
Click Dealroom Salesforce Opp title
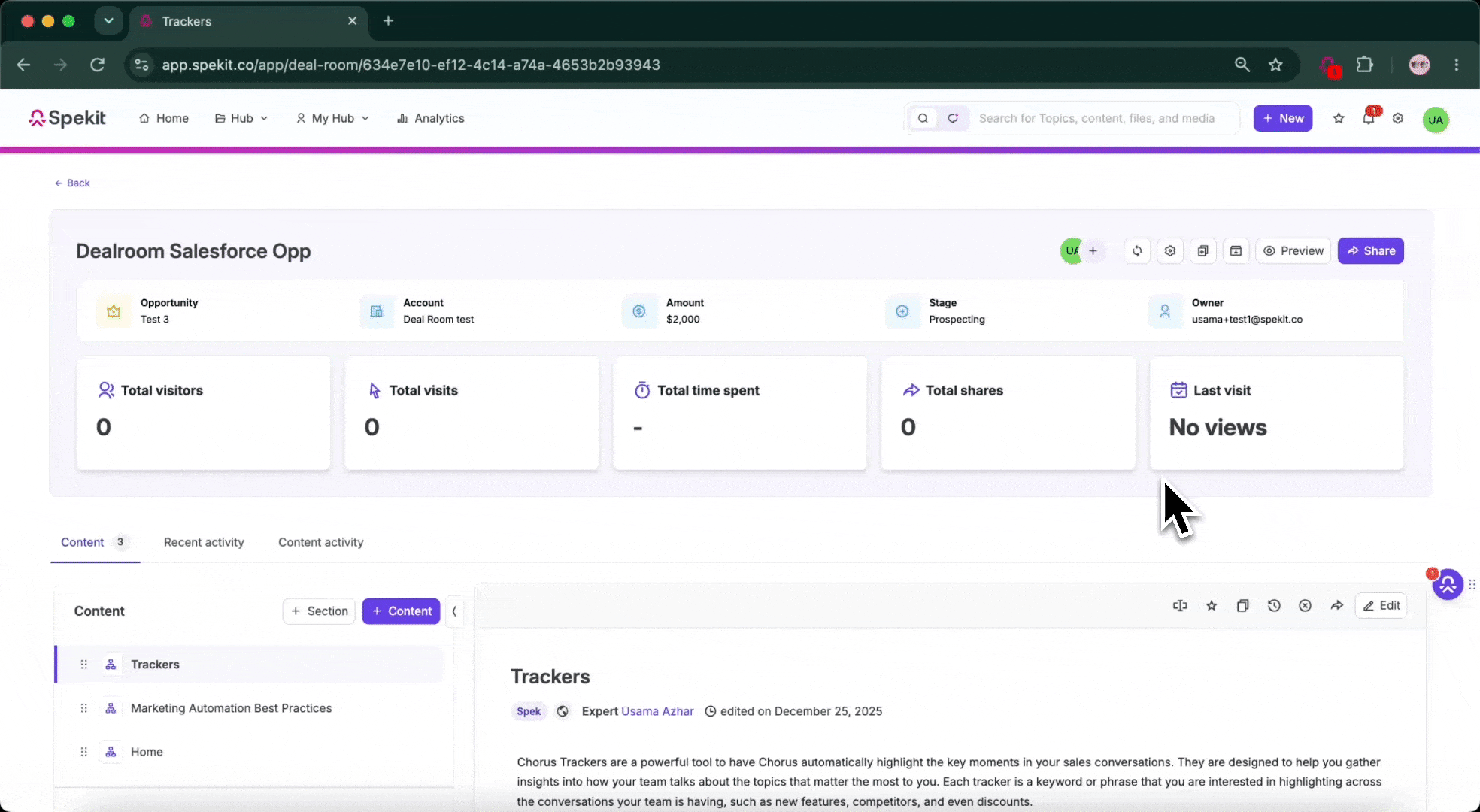(x=193, y=251)
